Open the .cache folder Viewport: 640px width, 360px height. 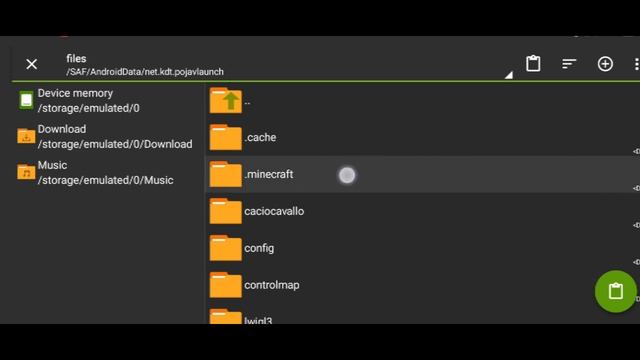[x=422, y=138]
